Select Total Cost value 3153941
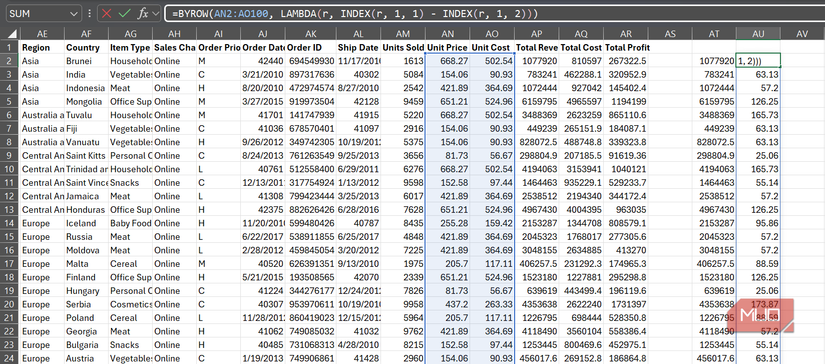Image resolution: width=825 pixels, height=364 pixels. tap(581, 169)
